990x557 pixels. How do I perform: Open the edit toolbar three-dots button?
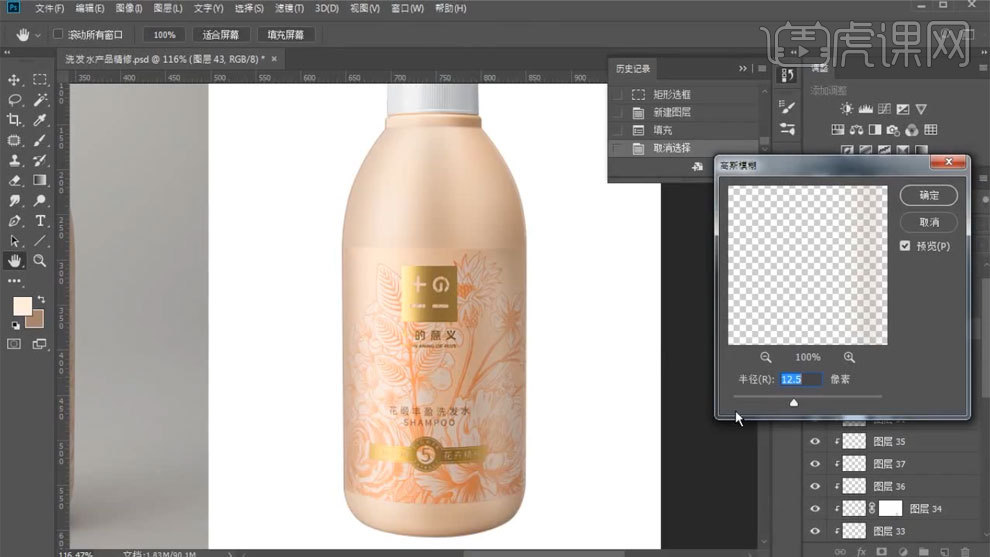click(x=14, y=281)
